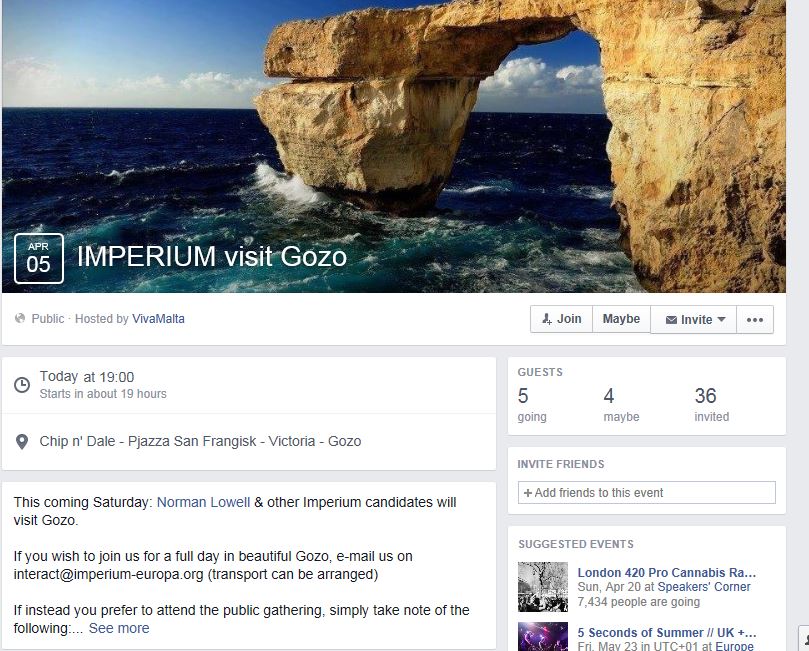Click the APR 05 date badge
Image resolution: width=809 pixels, height=651 pixels.
39,258
